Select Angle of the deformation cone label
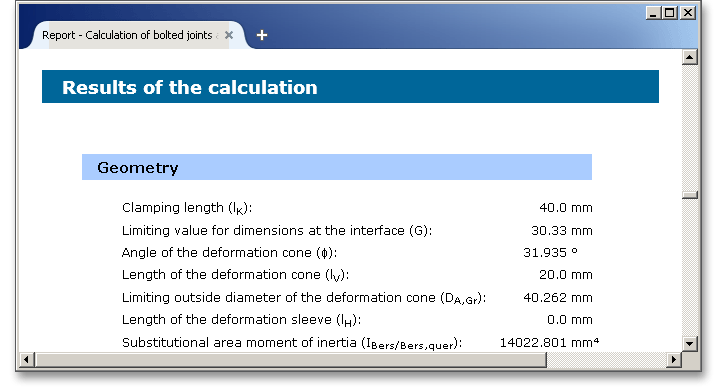This screenshot has height=387, width=717. (x=229, y=253)
